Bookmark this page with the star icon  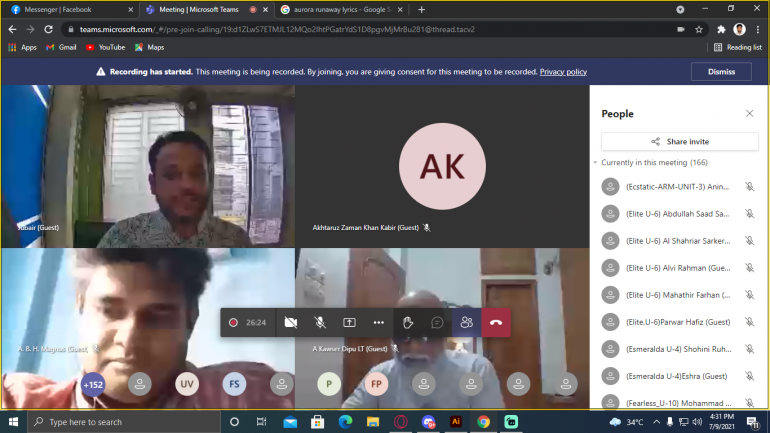[700, 29]
